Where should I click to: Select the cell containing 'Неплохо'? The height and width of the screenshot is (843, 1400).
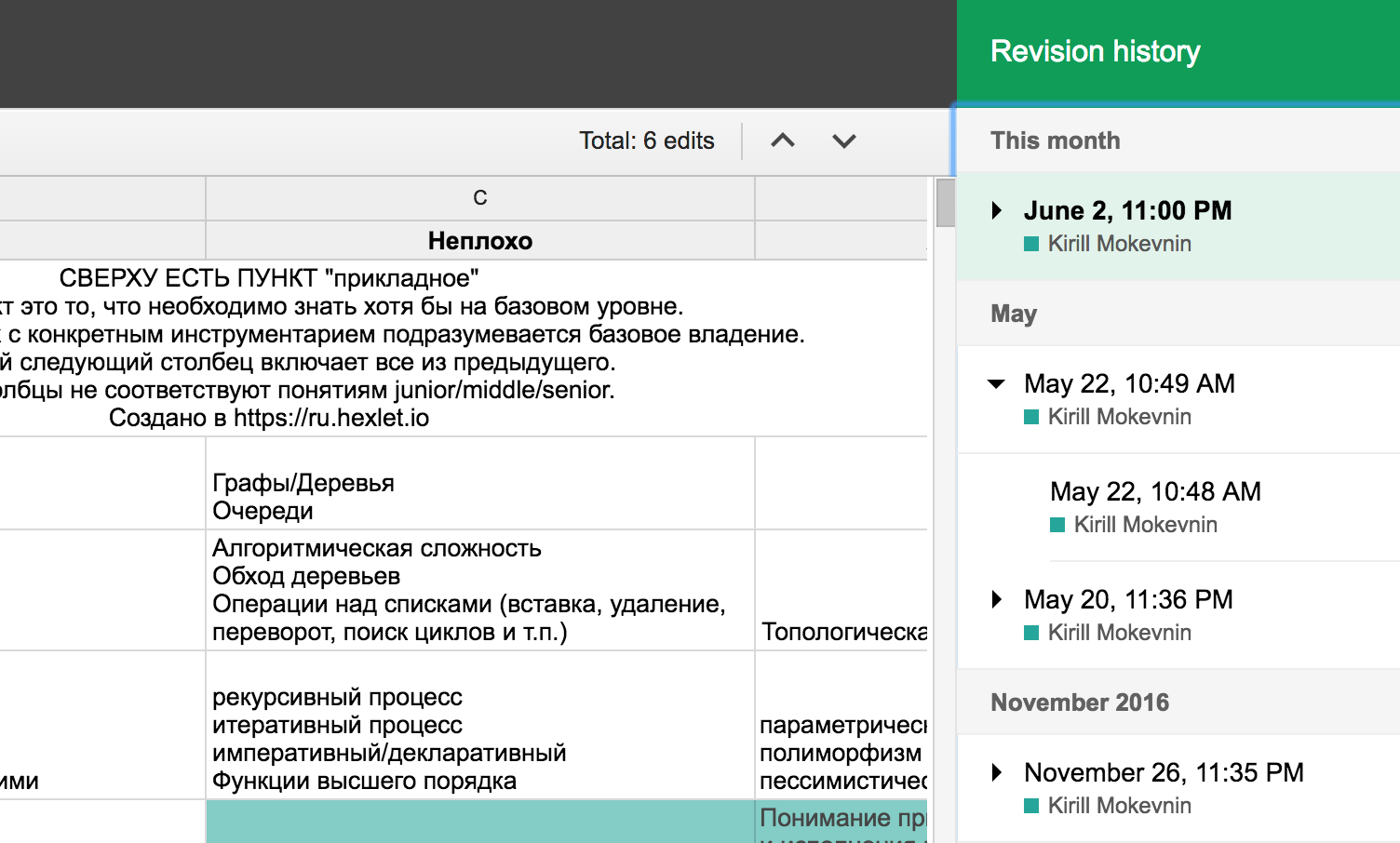tap(479, 240)
